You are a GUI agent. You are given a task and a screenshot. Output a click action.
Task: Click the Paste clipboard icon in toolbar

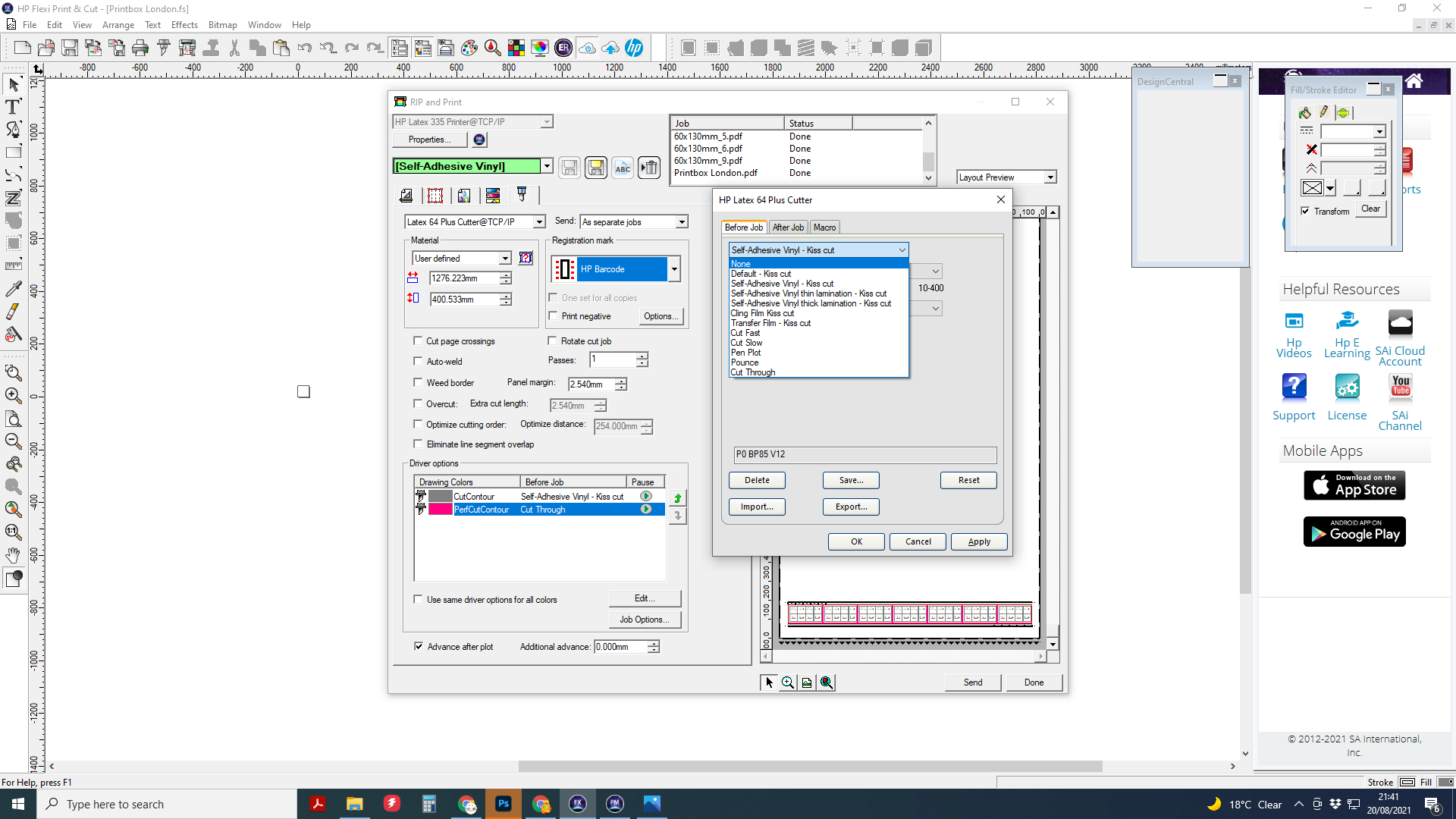[x=281, y=49]
